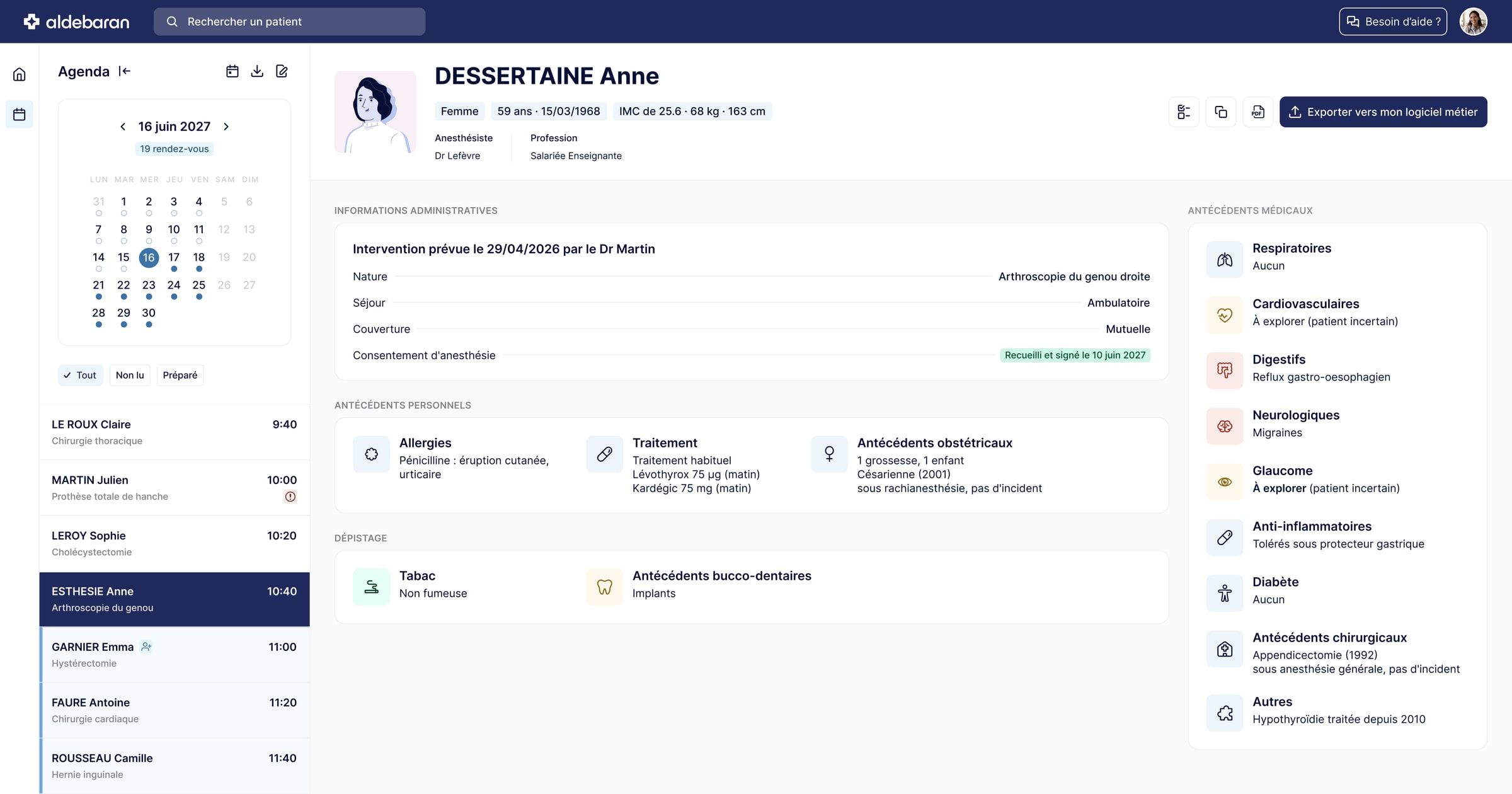Export patient record as PDF icon

1258,112
